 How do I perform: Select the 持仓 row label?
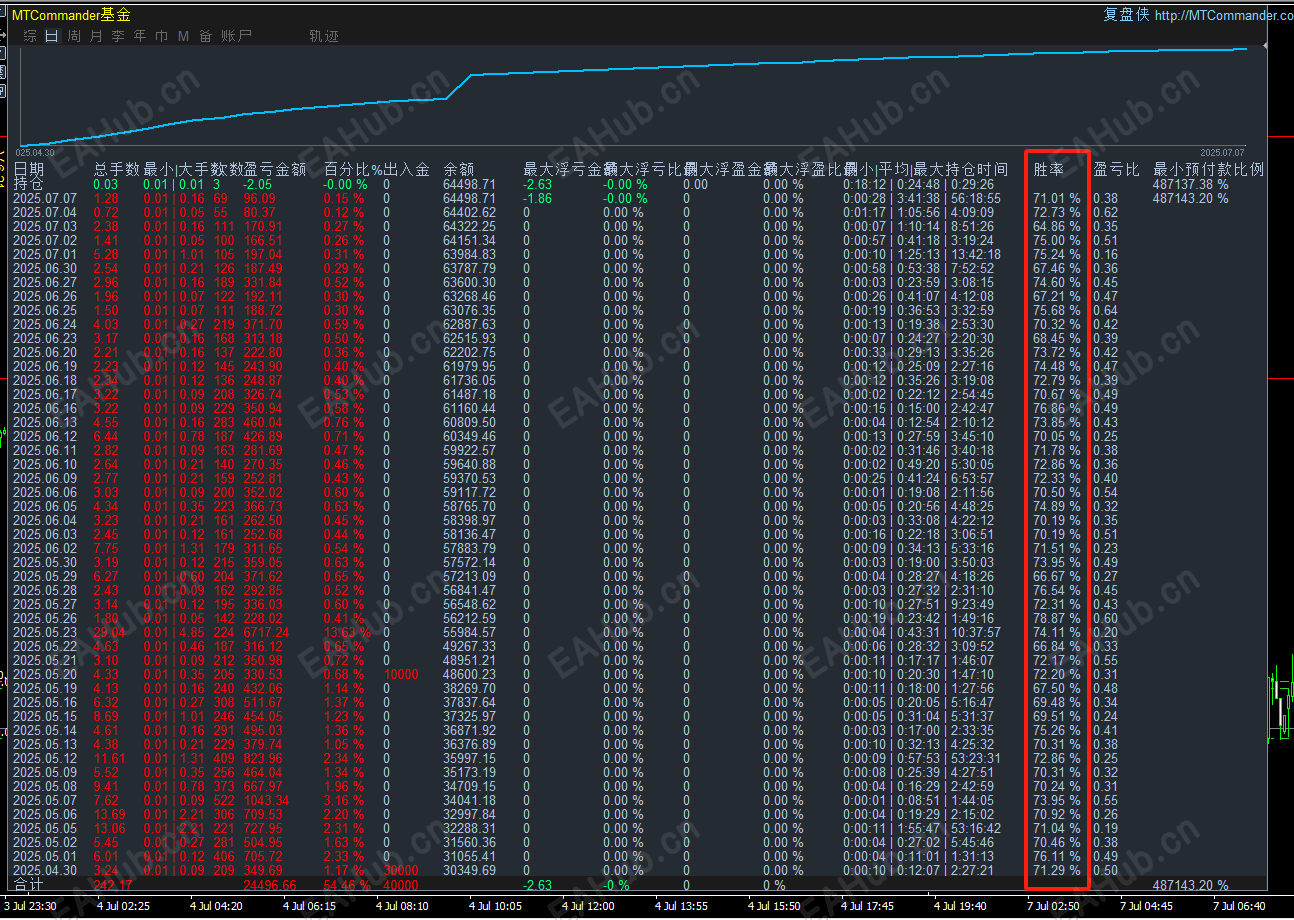(29, 184)
